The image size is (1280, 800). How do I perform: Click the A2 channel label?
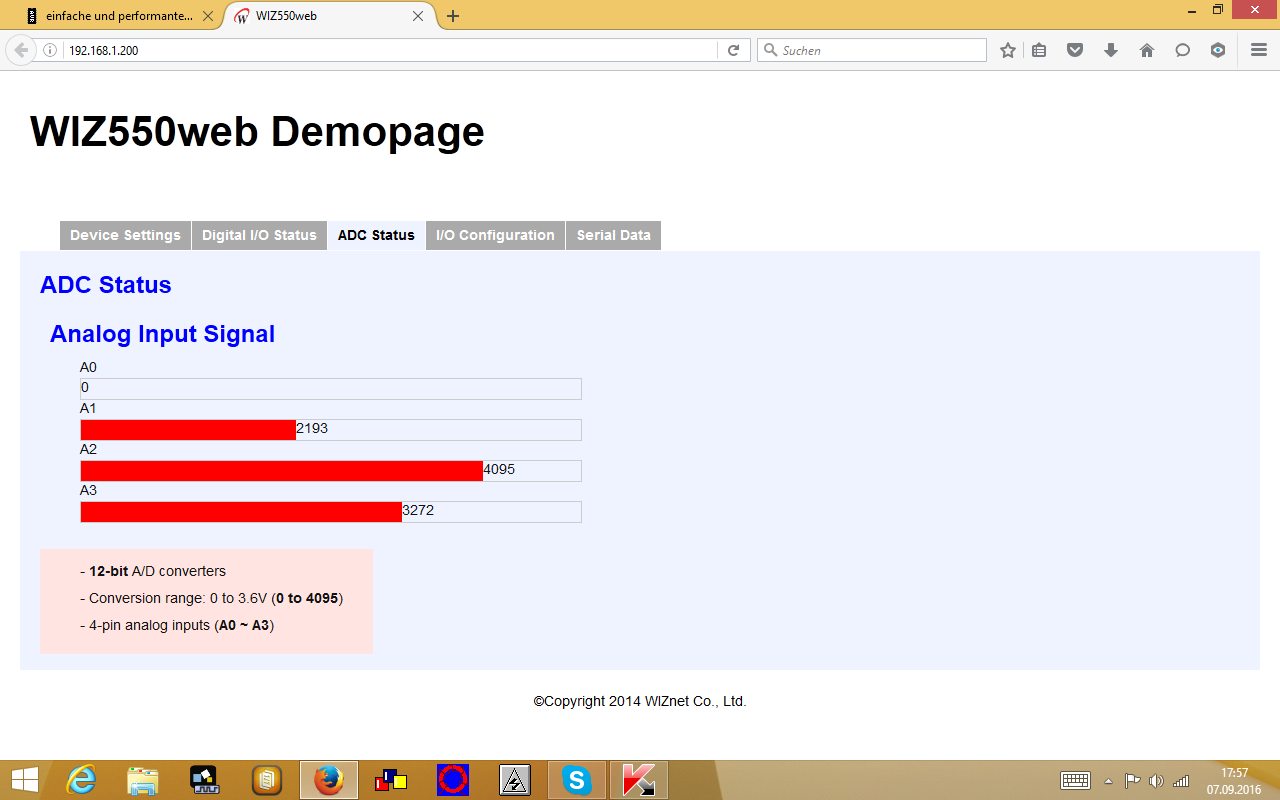88,449
